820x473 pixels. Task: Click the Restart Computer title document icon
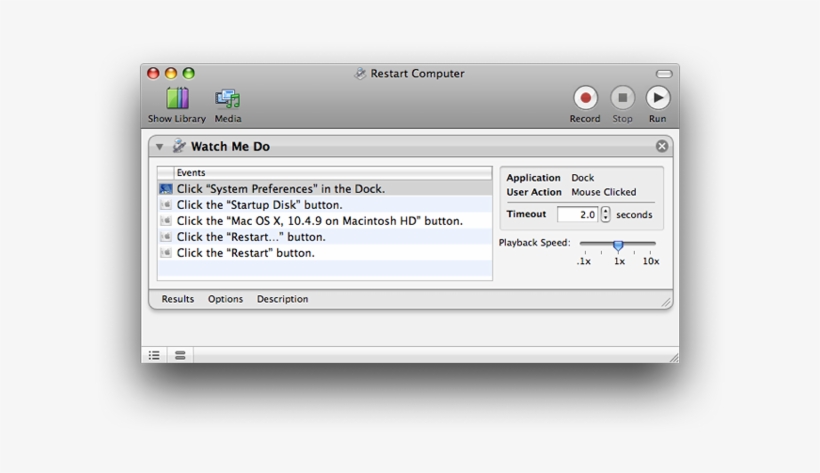(360, 73)
